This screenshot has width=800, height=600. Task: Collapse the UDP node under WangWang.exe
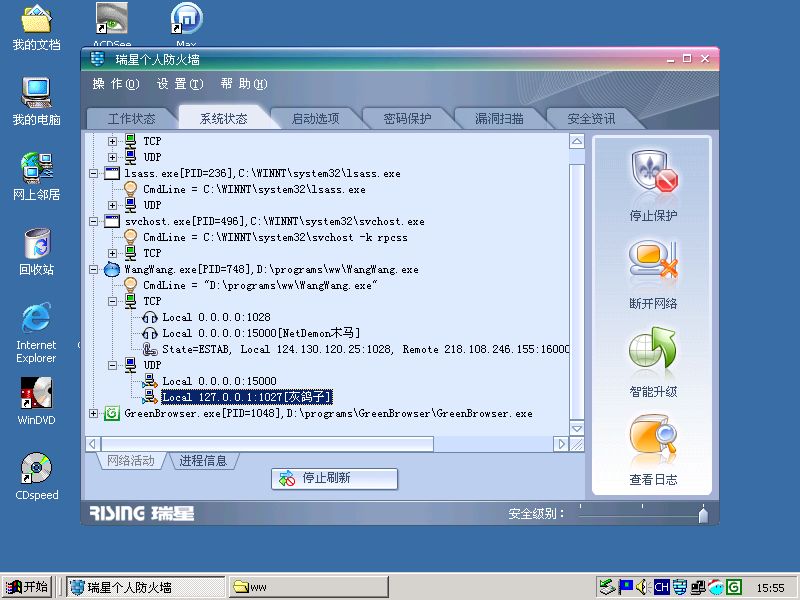coord(112,365)
